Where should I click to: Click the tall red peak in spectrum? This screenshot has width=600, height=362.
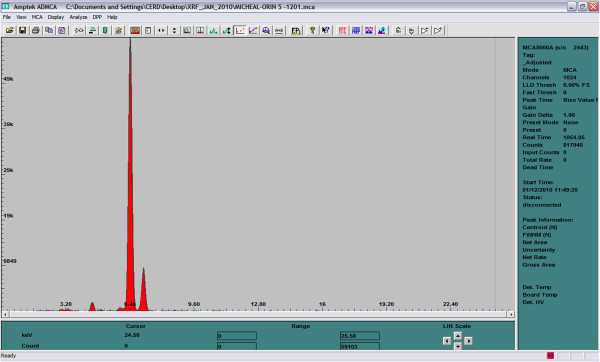click(x=130, y=191)
